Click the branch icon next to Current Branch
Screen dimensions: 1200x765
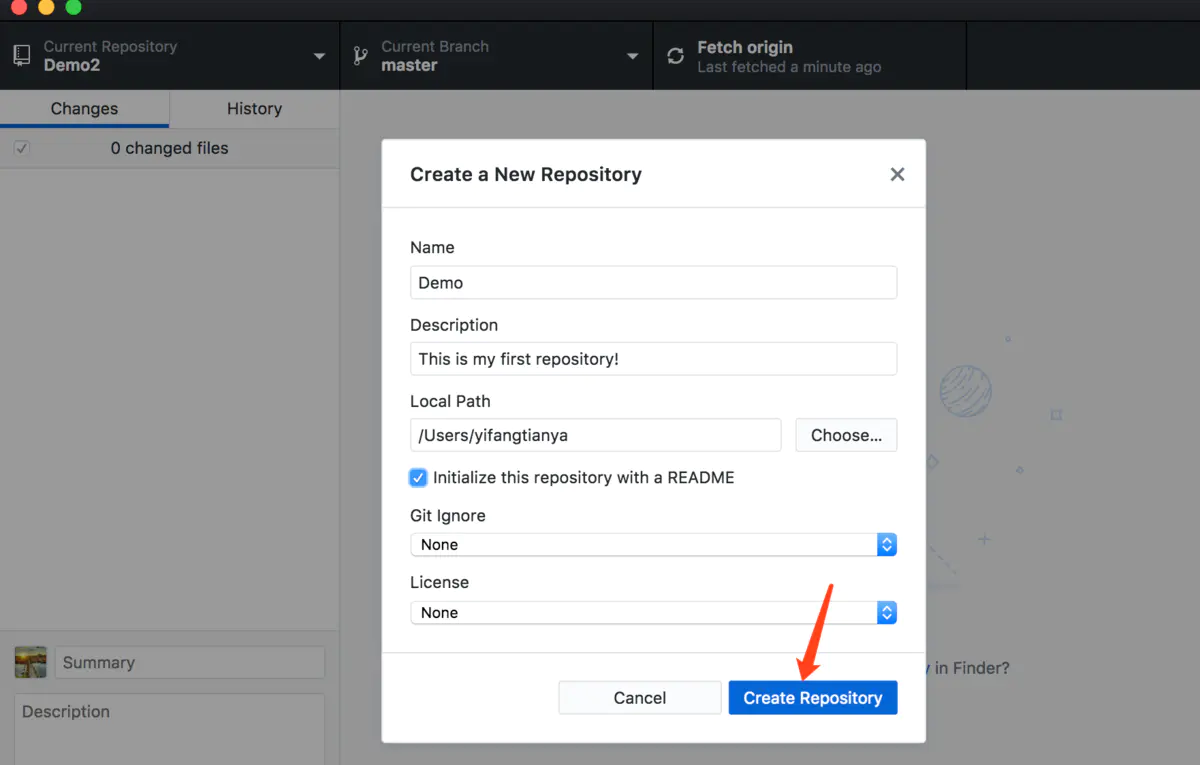tap(360, 55)
